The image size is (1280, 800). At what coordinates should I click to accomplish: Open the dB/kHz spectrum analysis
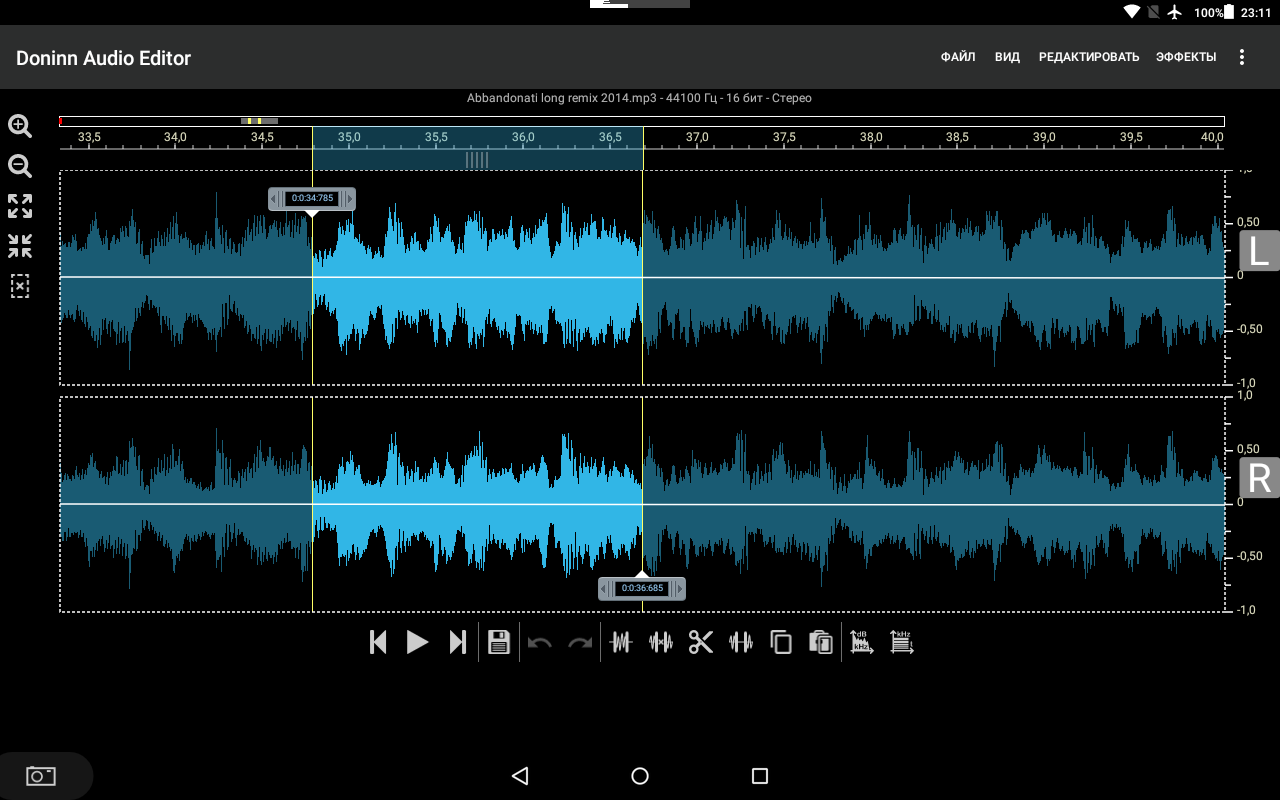point(862,642)
